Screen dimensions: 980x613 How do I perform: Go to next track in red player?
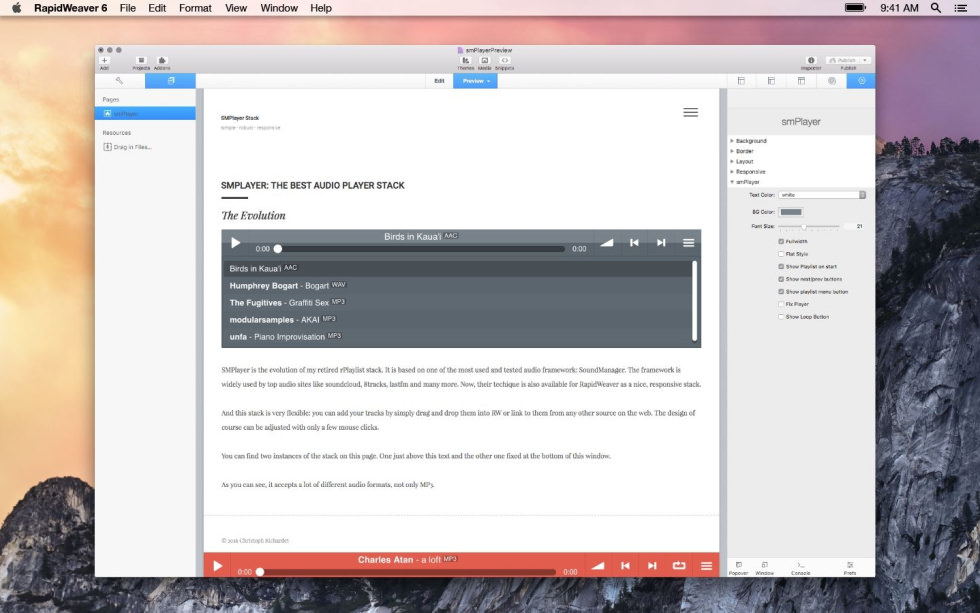click(652, 566)
